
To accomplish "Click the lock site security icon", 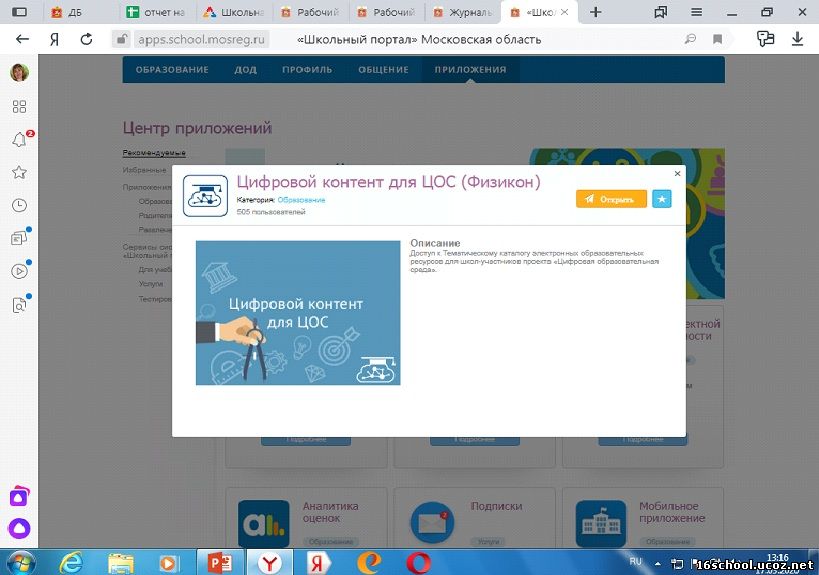I will coord(121,39).
